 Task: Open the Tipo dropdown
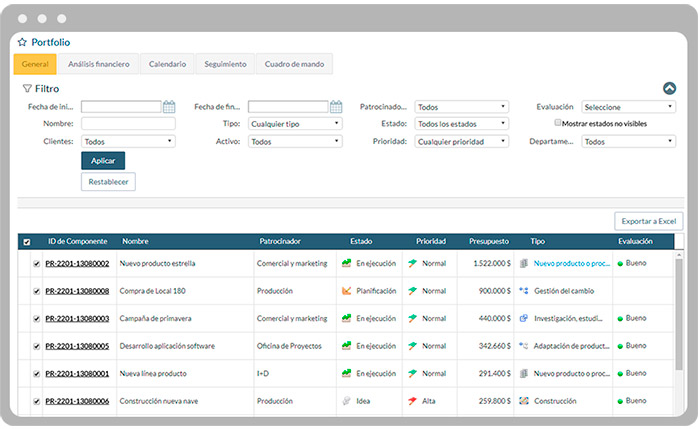pos(295,124)
